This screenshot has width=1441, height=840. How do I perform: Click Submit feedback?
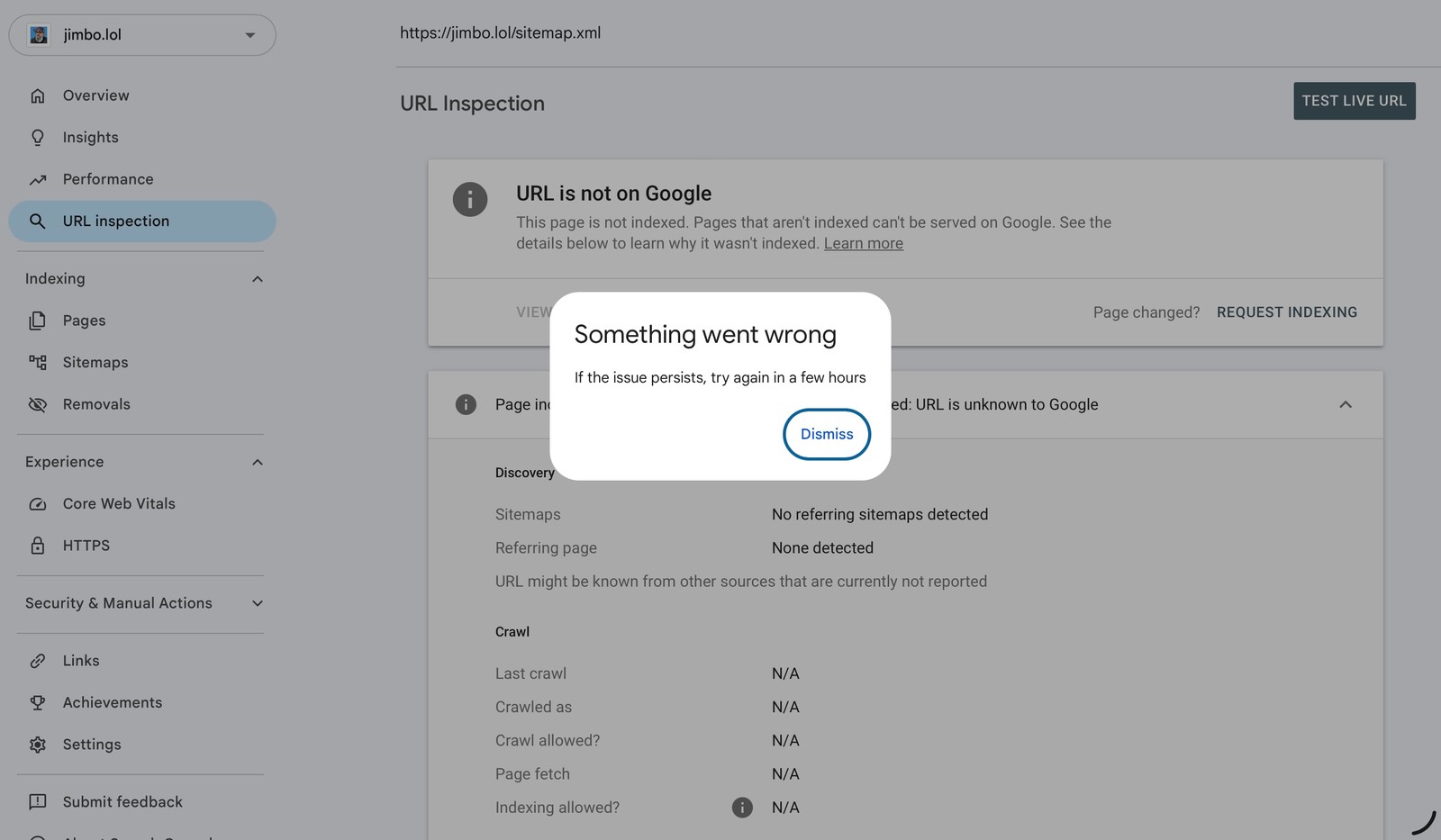click(142, 802)
